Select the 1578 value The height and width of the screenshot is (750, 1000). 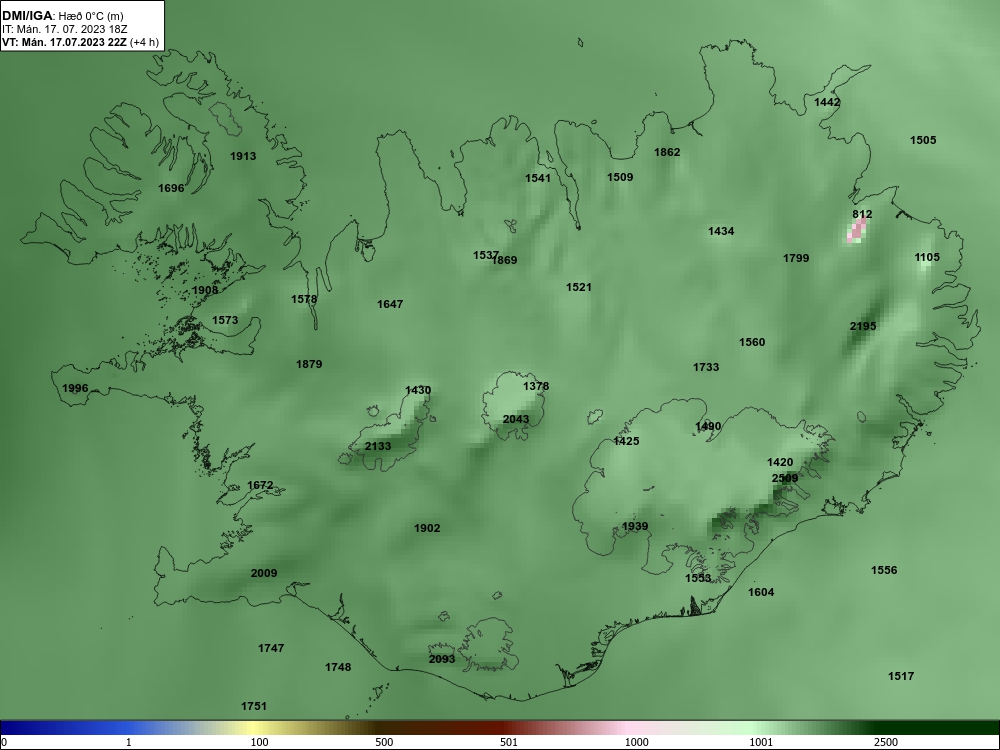click(304, 300)
